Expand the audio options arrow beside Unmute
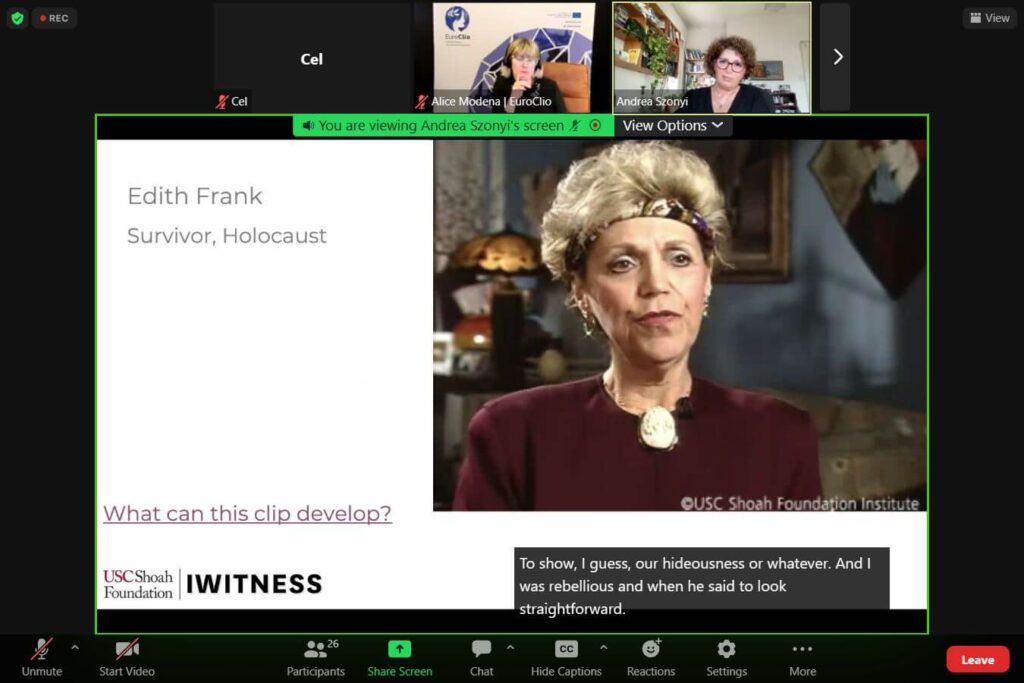1024x683 pixels. point(74,647)
